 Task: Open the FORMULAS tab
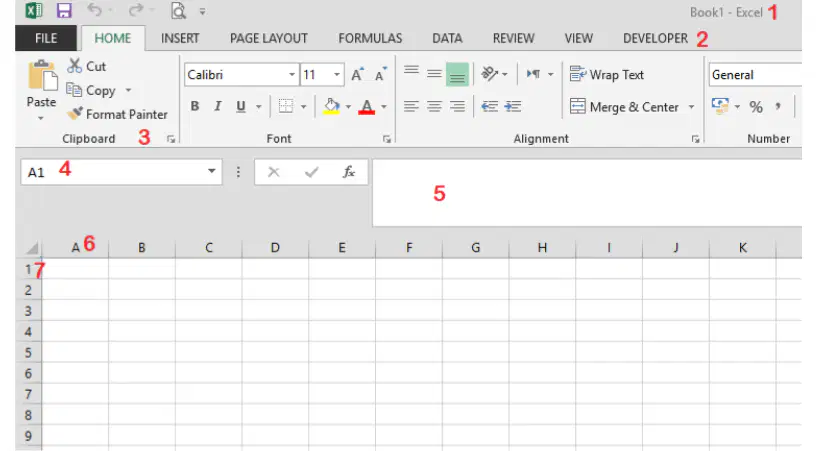click(x=370, y=38)
